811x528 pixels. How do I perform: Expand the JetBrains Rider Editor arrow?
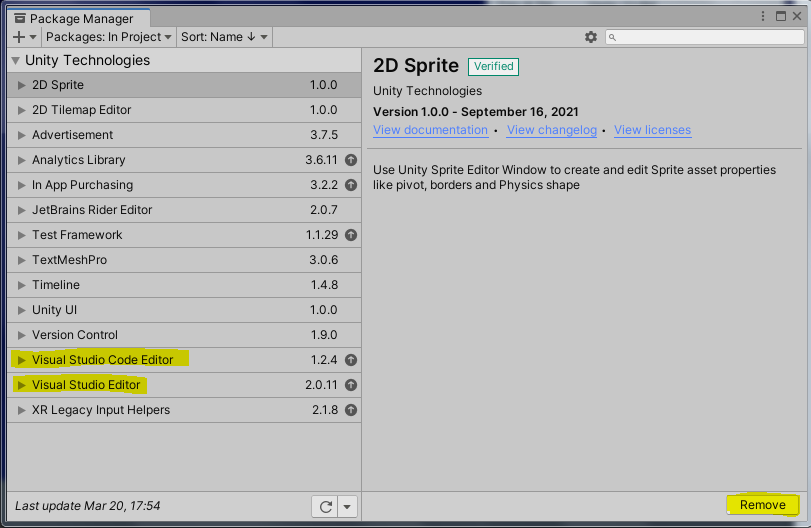pyautogui.click(x=21, y=210)
